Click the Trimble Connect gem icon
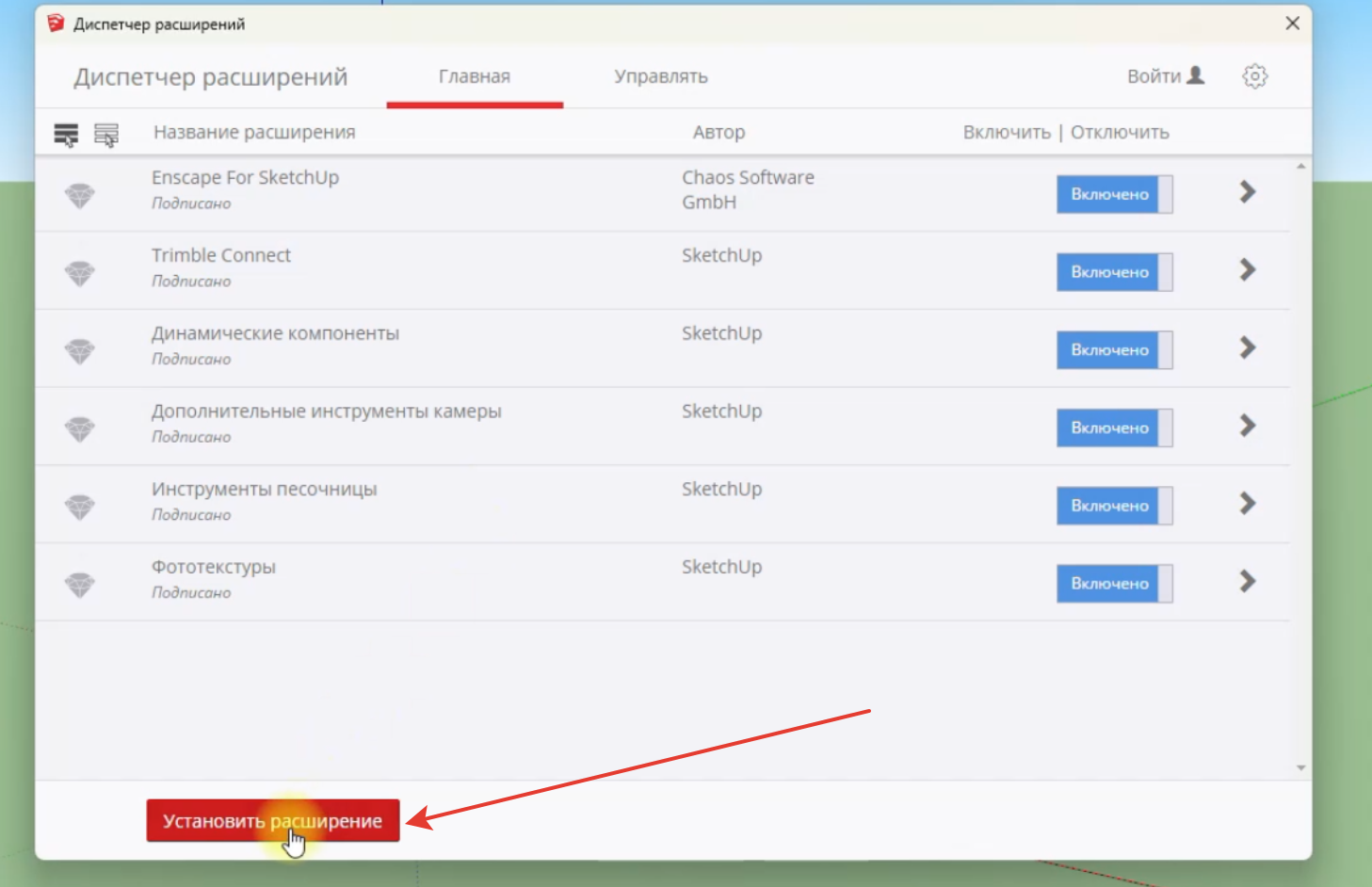This screenshot has width=1372, height=887. [x=80, y=273]
